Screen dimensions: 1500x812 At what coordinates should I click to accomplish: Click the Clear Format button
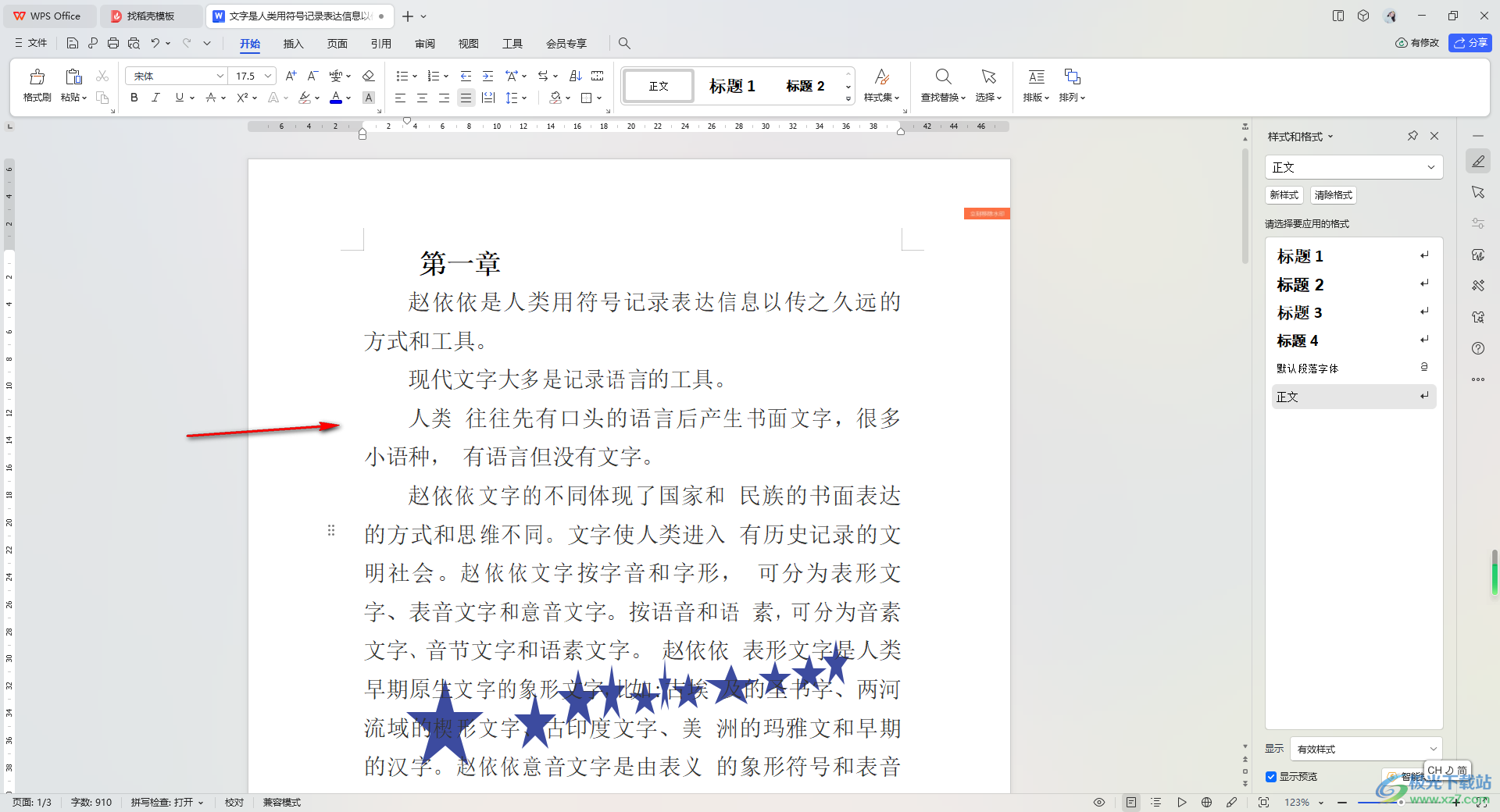click(x=1334, y=195)
